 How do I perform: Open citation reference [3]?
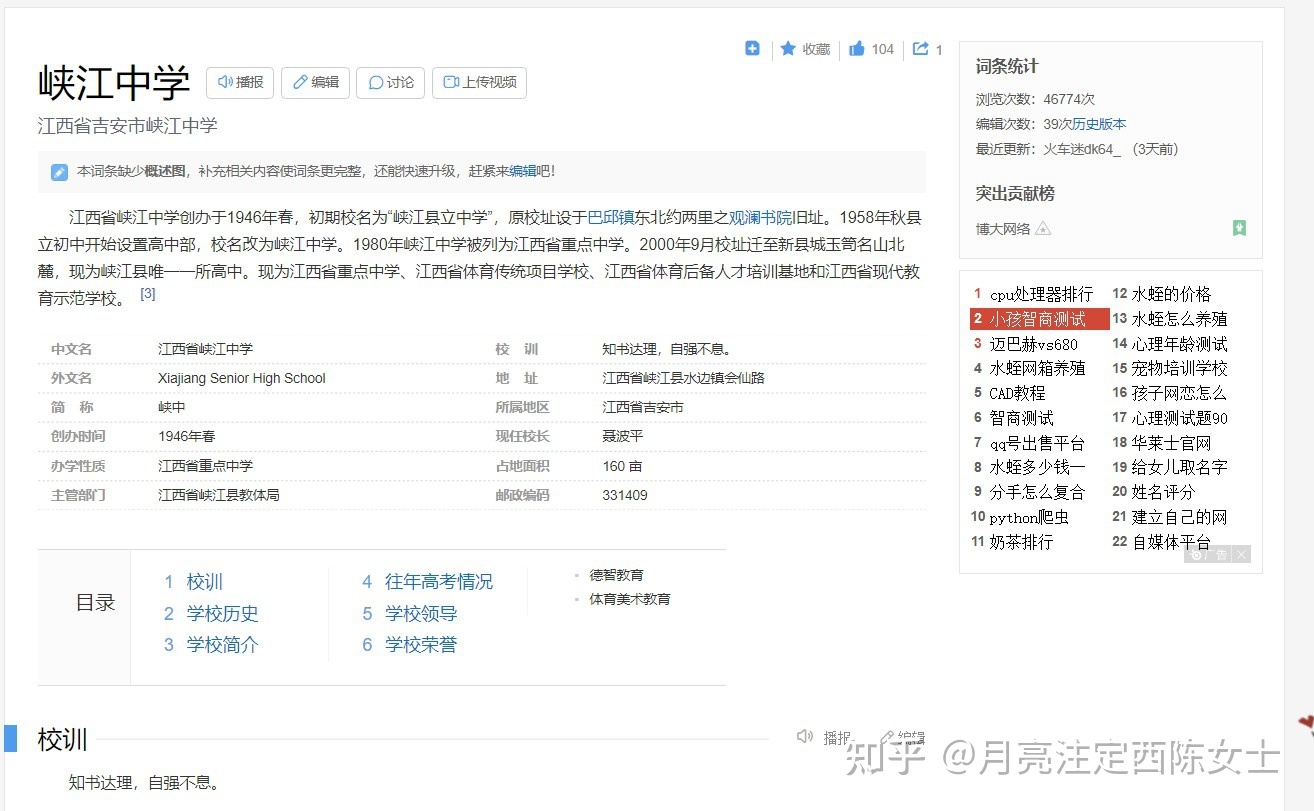pos(147,292)
